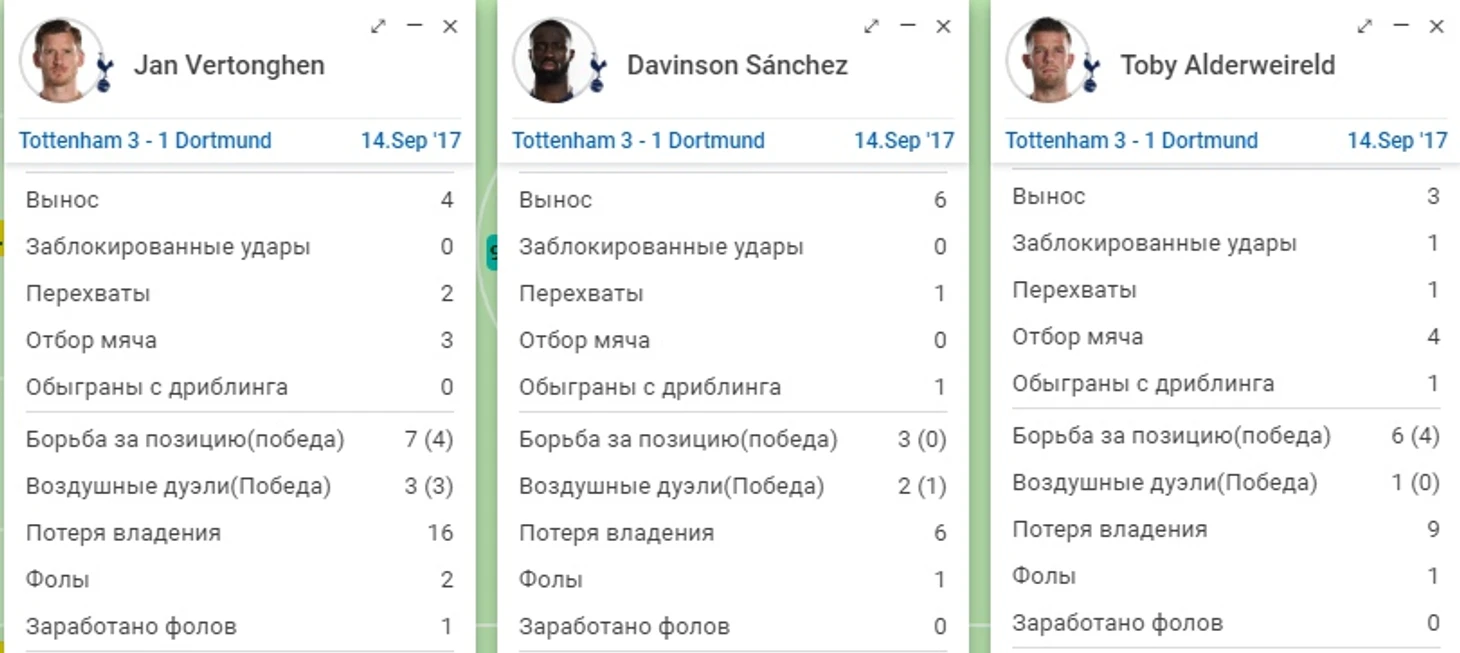Click the 14.Sep '17 date in Vertonghen card
1460x653 pixels.
tap(411, 140)
